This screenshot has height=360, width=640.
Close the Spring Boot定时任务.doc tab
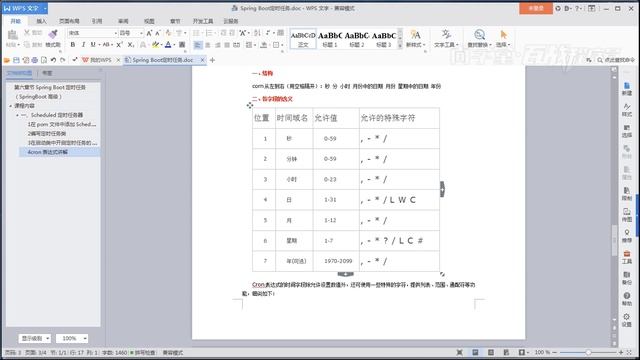click(202, 60)
